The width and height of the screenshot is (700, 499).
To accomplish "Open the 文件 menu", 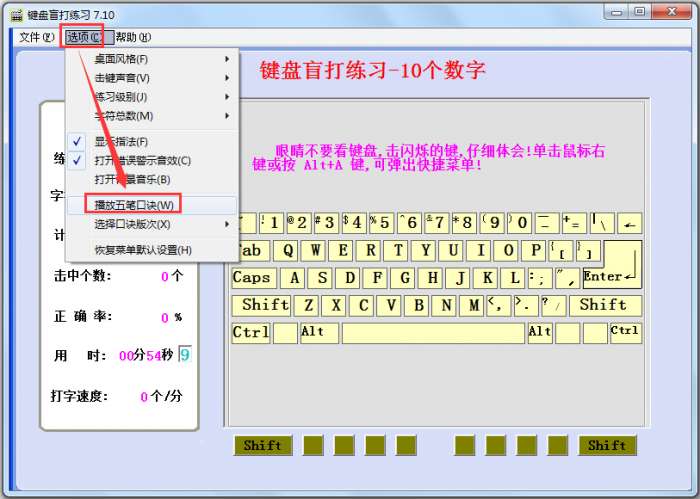I will tap(36, 37).
